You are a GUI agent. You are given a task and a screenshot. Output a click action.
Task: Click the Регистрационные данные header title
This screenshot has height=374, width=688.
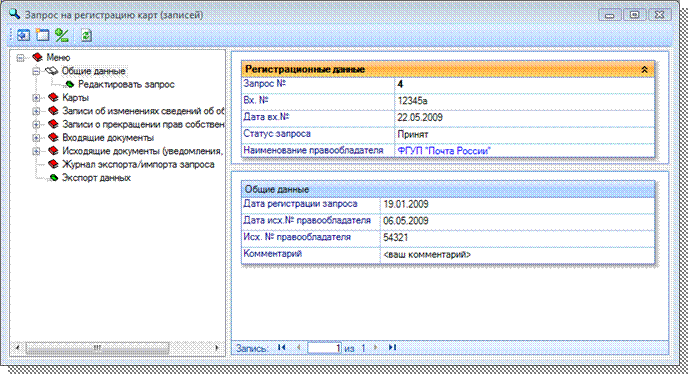pyautogui.click(x=305, y=69)
